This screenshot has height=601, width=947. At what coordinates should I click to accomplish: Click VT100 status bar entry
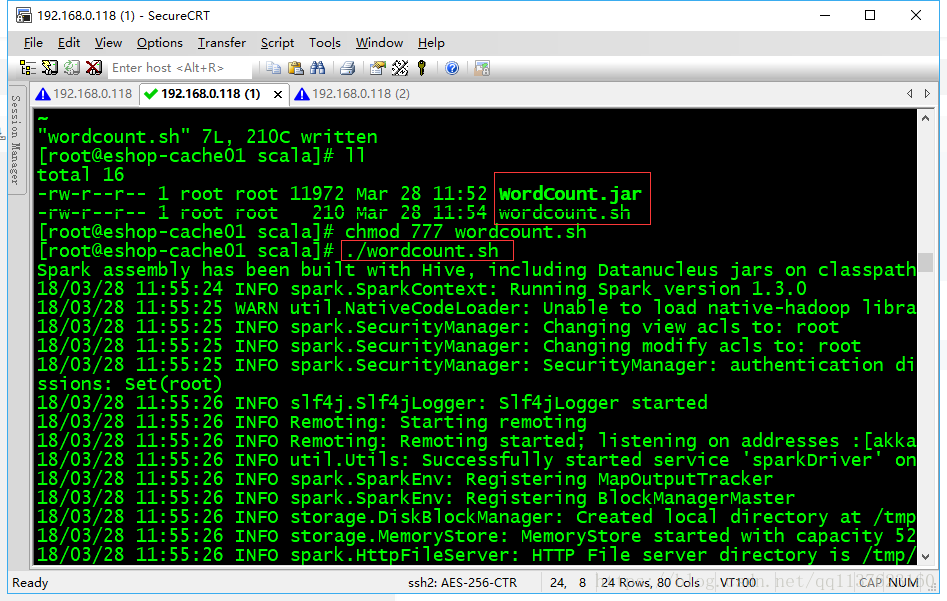click(738, 583)
